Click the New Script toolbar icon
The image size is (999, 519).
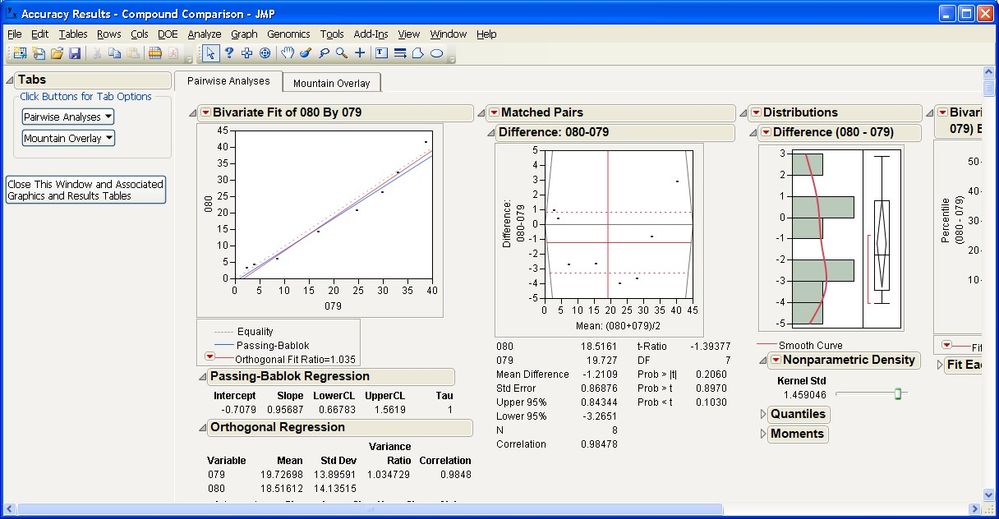(x=38, y=53)
